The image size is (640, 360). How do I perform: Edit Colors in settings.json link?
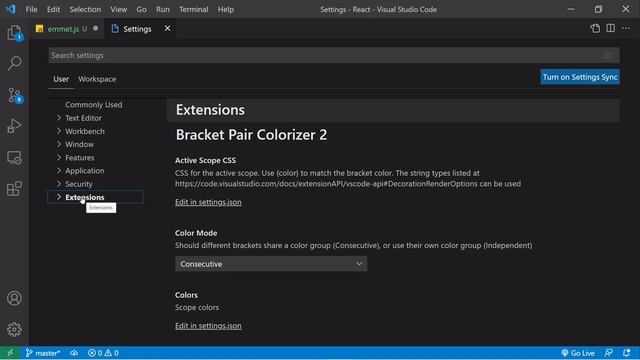click(208, 326)
